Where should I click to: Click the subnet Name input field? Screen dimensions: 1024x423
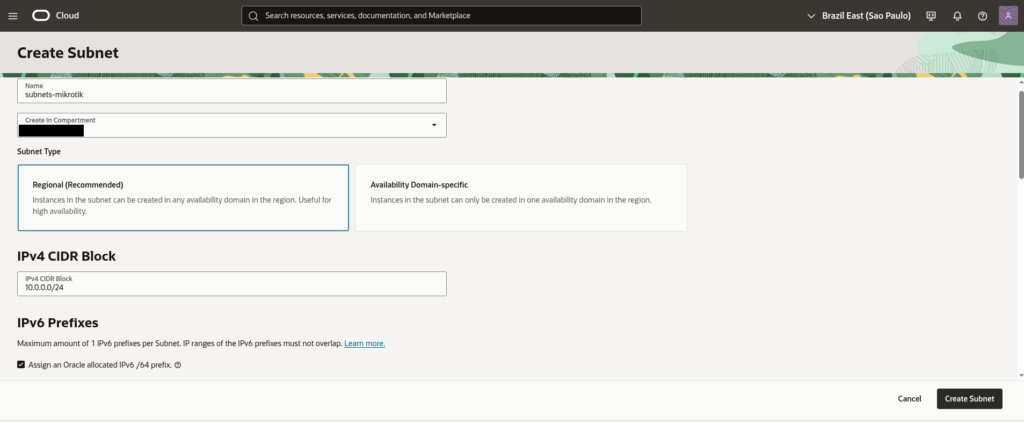coord(232,91)
